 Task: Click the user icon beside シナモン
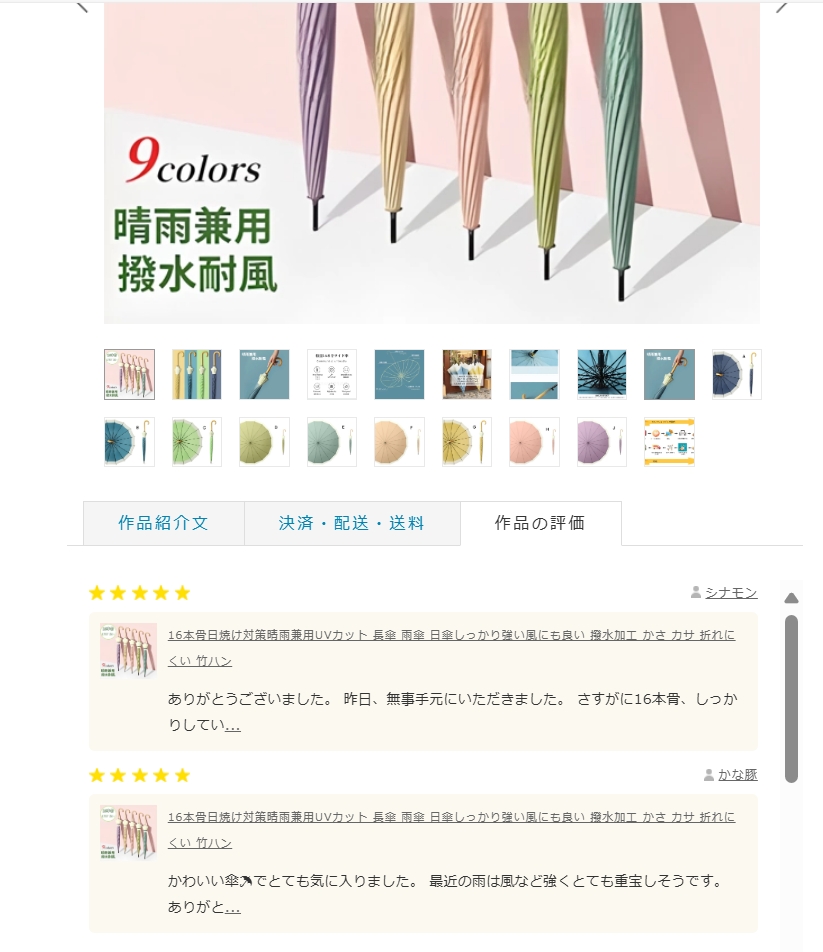pyautogui.click(x=696, y=592)
